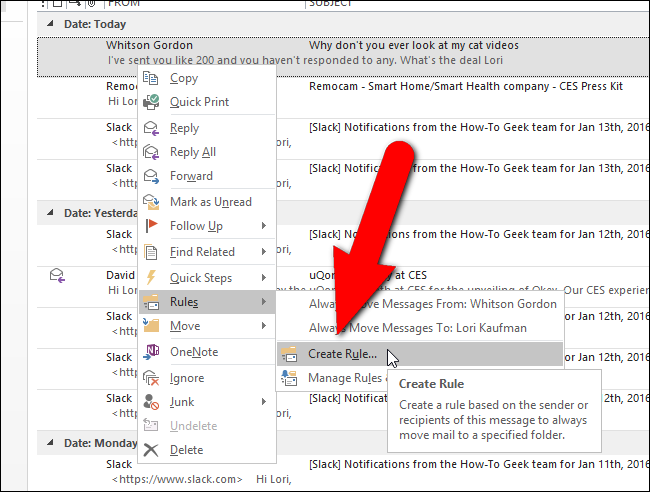Click the Manage Rules icon in submenu
The height and width of the screenshot is (492, 650).
(289, 378)
